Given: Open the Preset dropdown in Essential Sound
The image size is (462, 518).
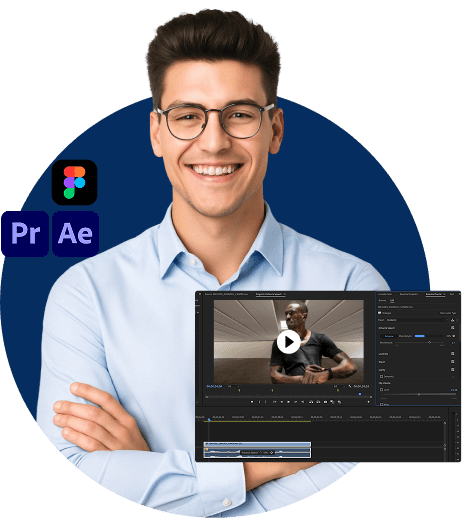Looking at the screenshot, I should 417,320.
